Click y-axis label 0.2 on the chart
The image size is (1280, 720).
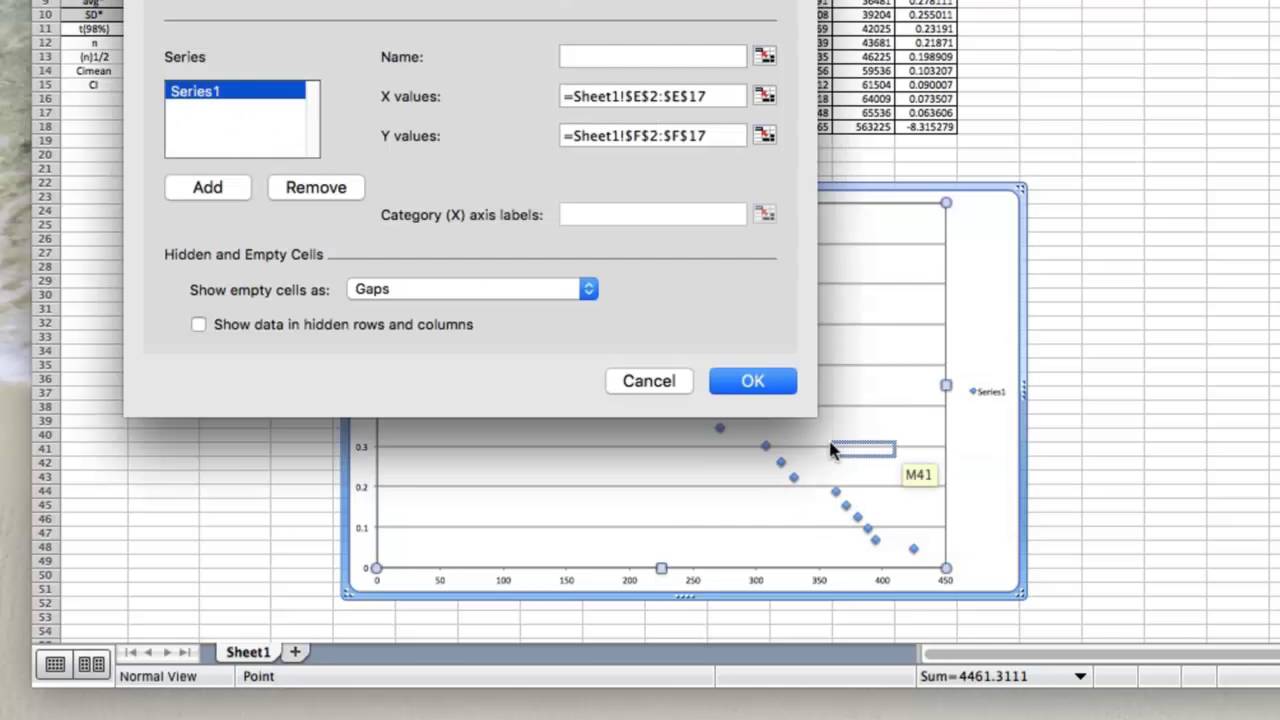[x=361, y=487]
